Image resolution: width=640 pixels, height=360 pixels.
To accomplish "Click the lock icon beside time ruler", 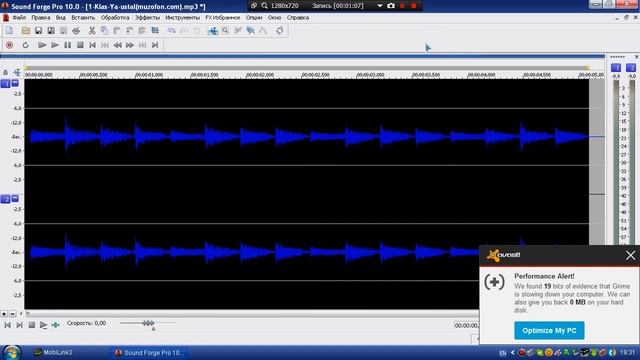I will pyautogui.click(x=5, y=73).
